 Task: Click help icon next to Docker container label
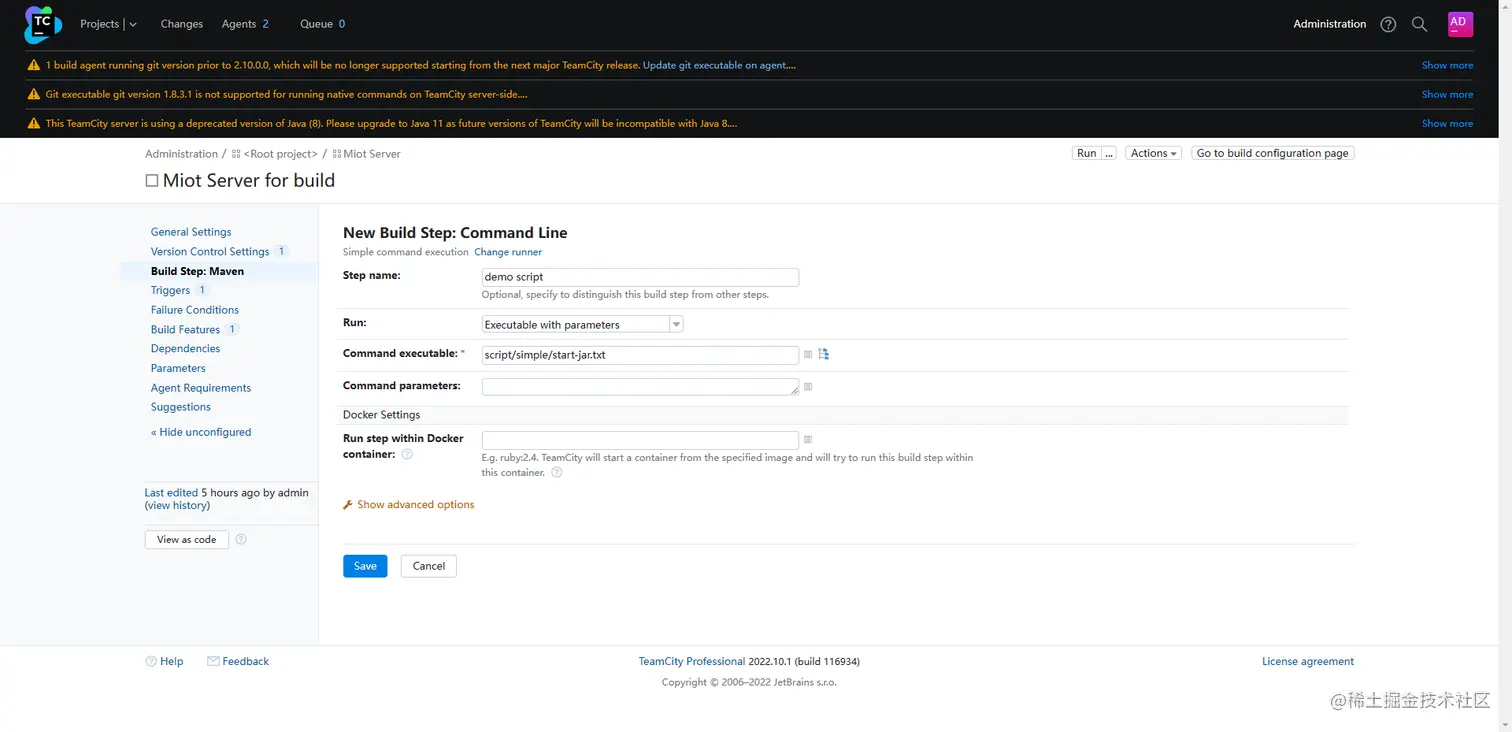coord(407,454)
